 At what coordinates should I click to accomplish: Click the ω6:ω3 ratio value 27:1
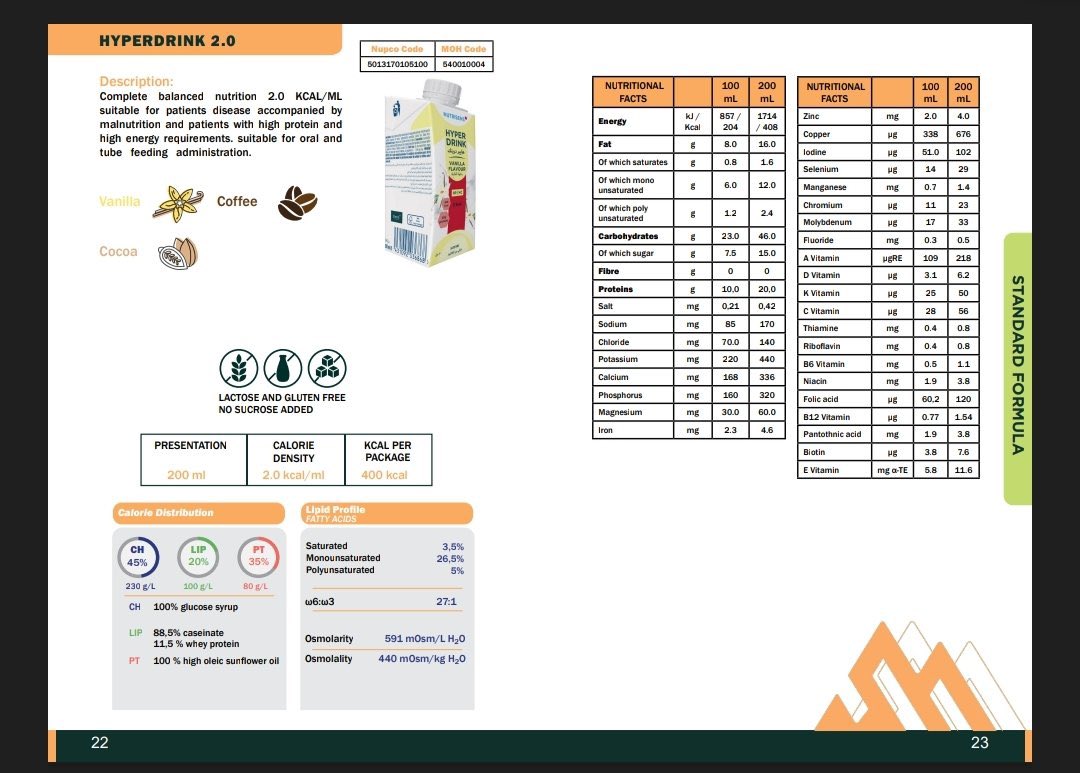(x=446, y=601)
